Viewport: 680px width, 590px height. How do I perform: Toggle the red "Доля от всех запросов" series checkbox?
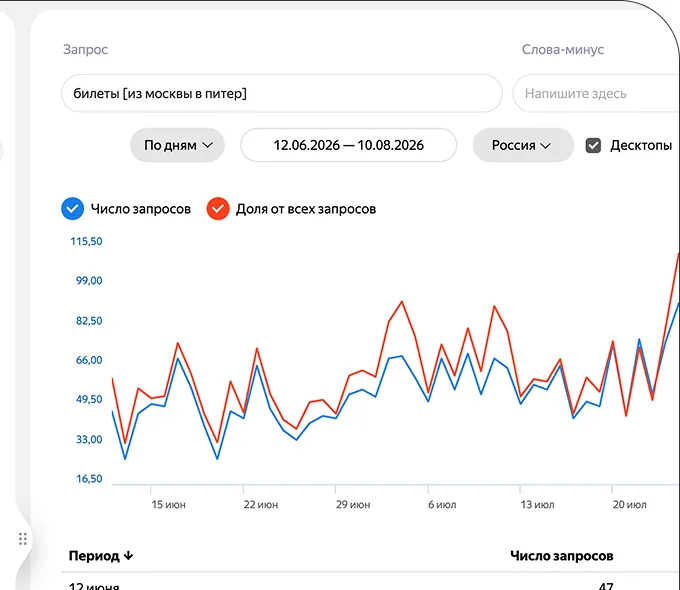pyautogui.click(x=218, y=209)
